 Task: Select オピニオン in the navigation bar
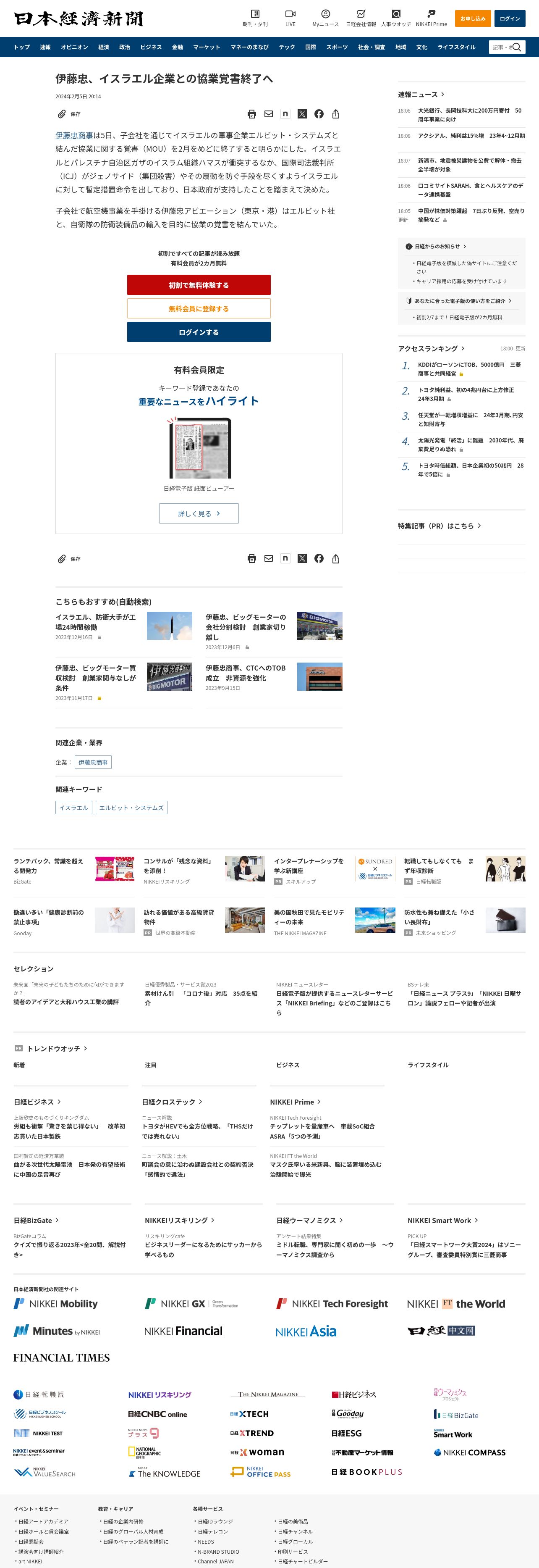coord(75,47)
